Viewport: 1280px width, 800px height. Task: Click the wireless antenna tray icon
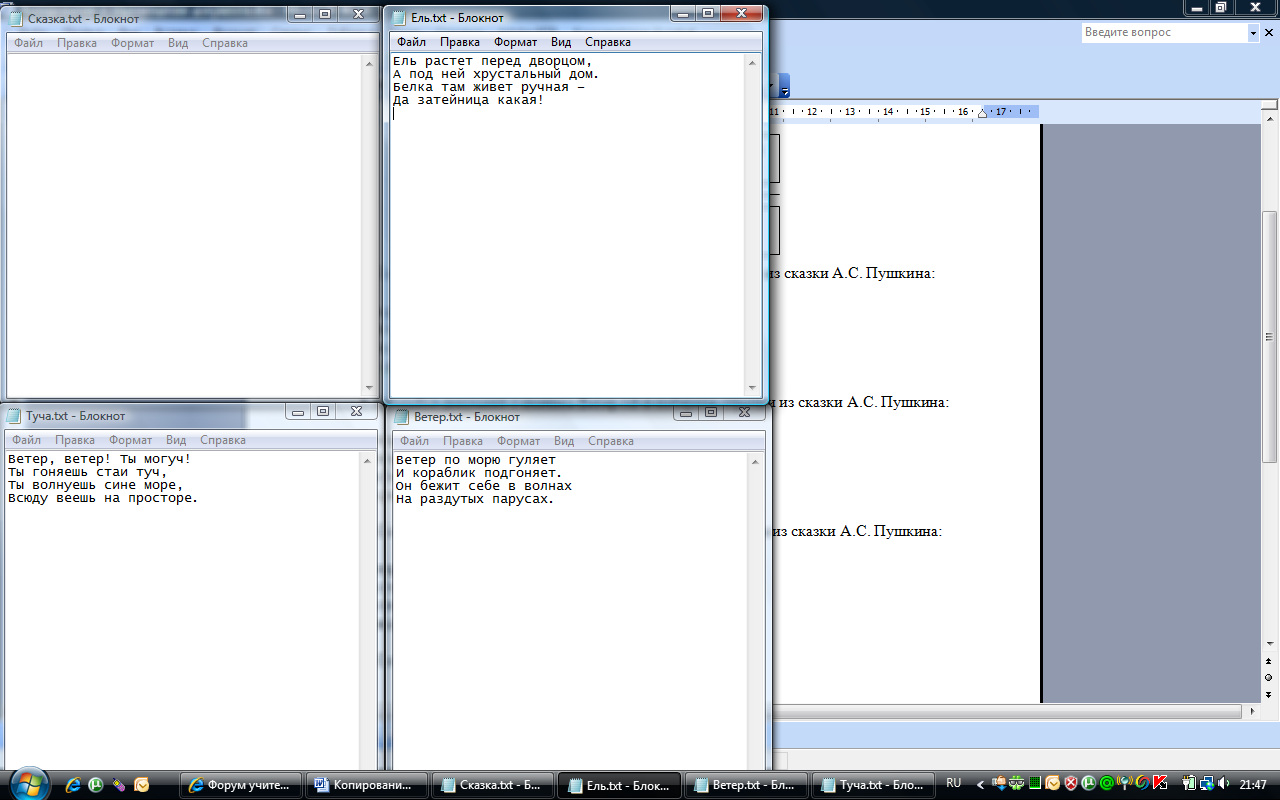[x=1125, y=783]
